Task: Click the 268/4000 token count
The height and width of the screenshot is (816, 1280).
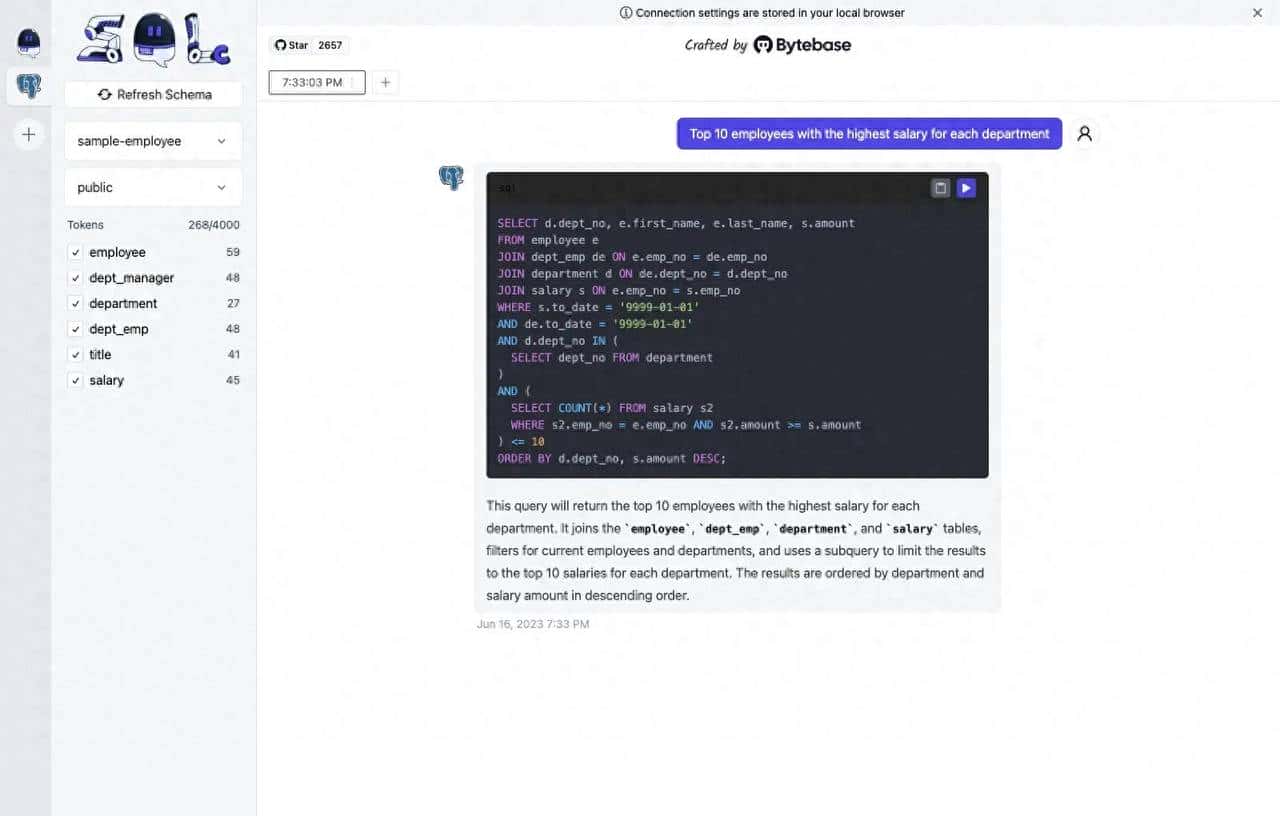Action: pos(214,225)
